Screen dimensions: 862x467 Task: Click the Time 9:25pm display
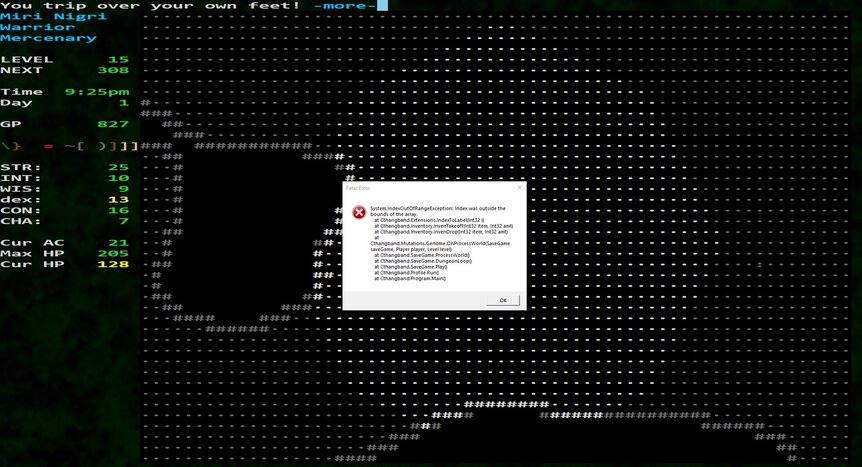[x=64, y=92]
